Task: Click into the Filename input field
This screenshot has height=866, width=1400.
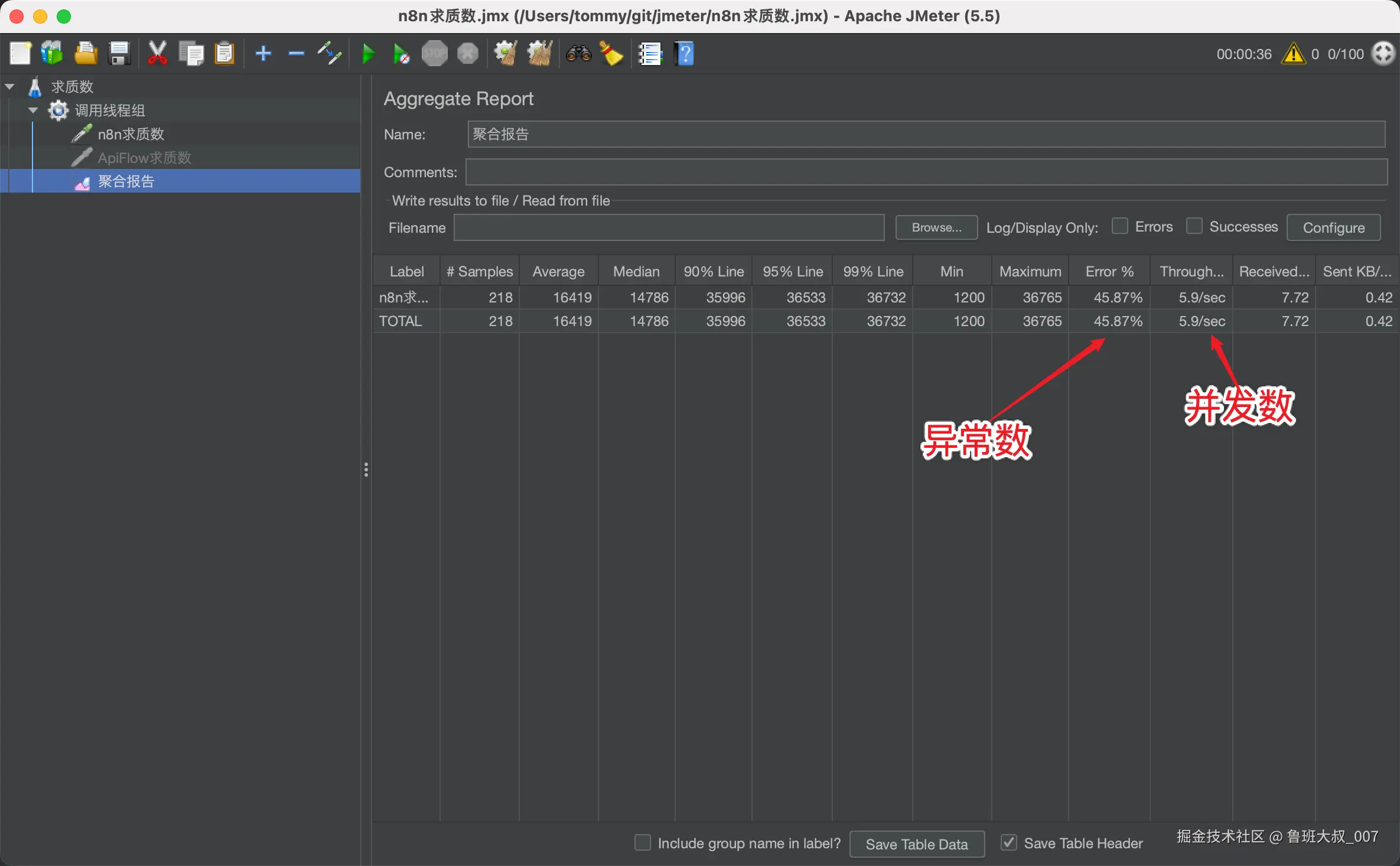Action: click(x=668, y=227)
